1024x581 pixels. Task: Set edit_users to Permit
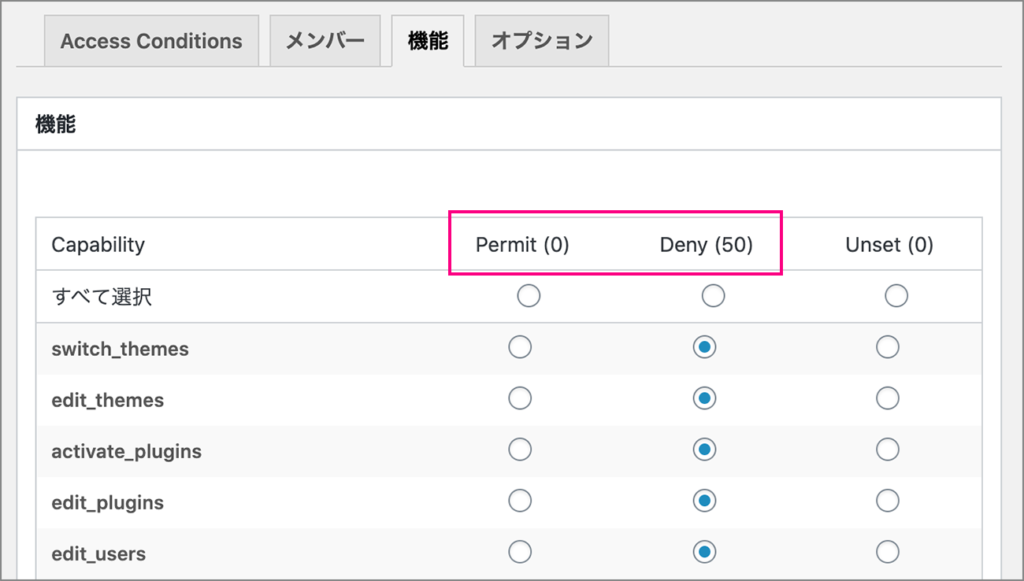520,552
